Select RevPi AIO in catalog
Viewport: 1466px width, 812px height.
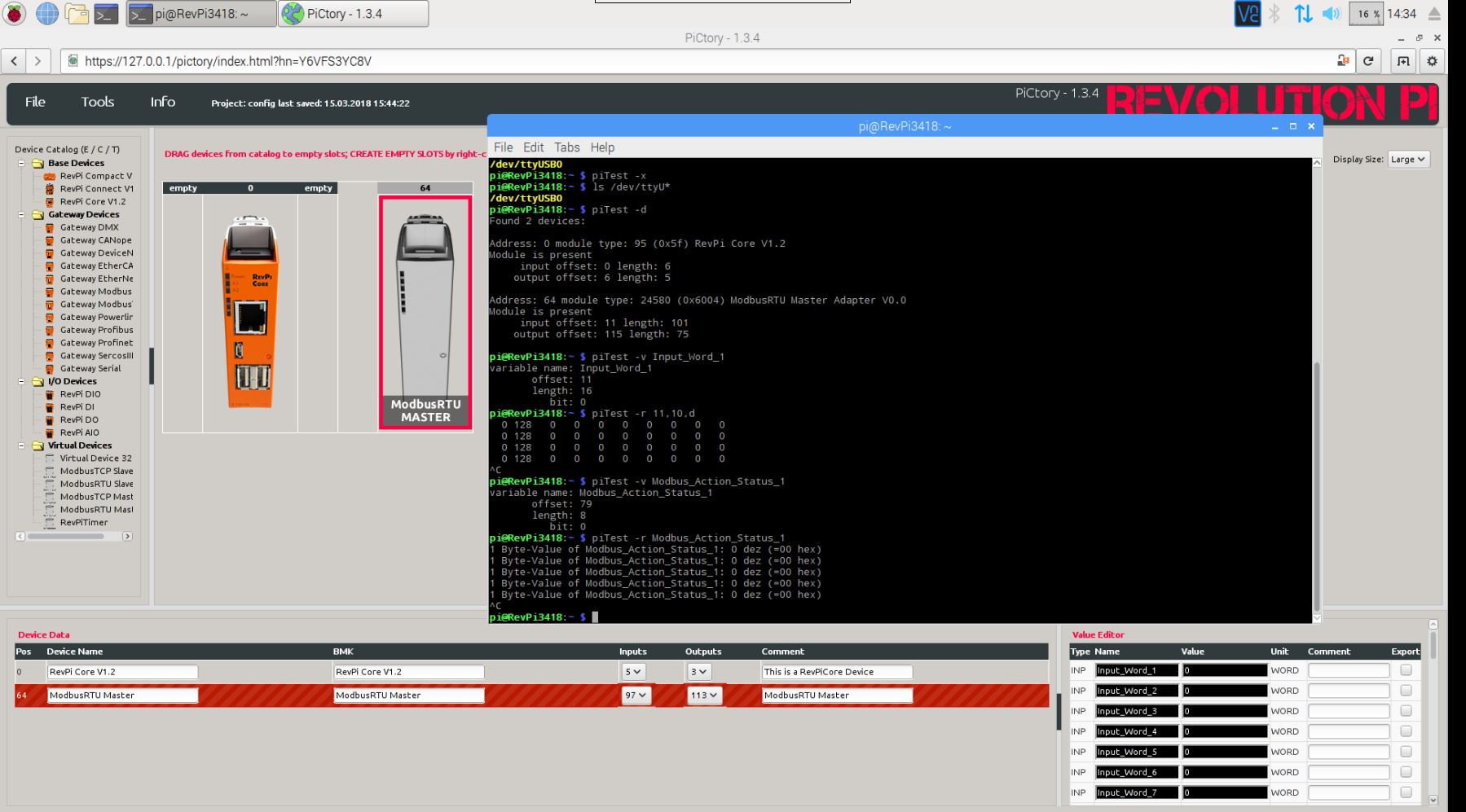tap(79, 432)
